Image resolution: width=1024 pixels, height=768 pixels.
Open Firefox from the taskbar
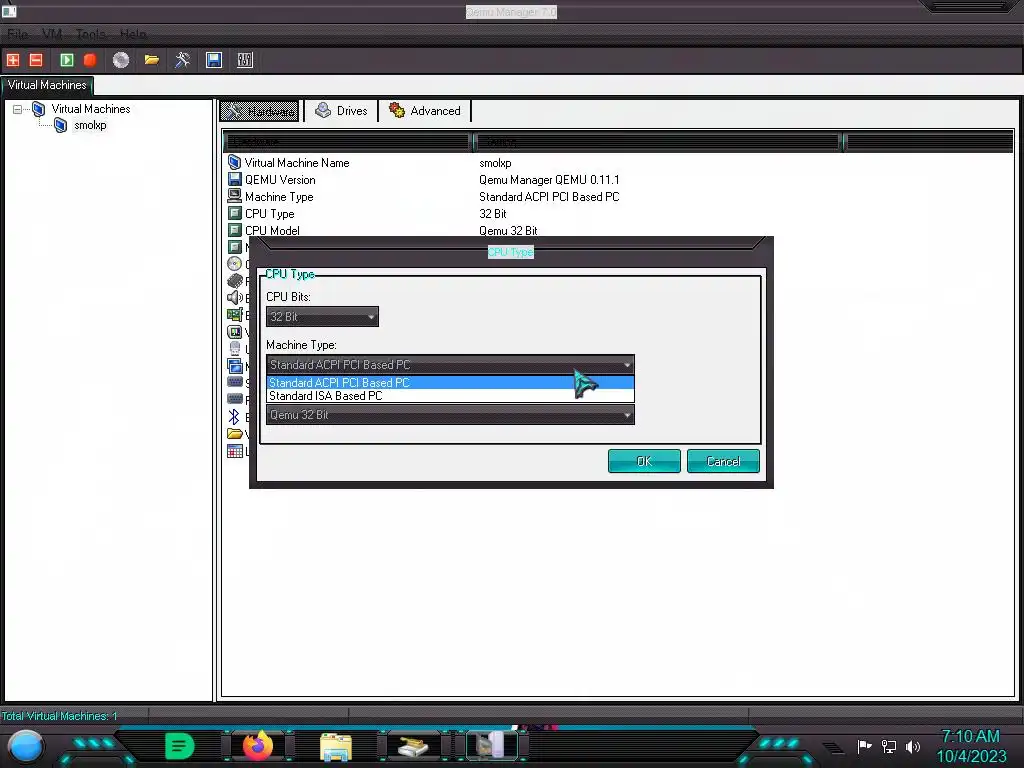click(258, 746)
